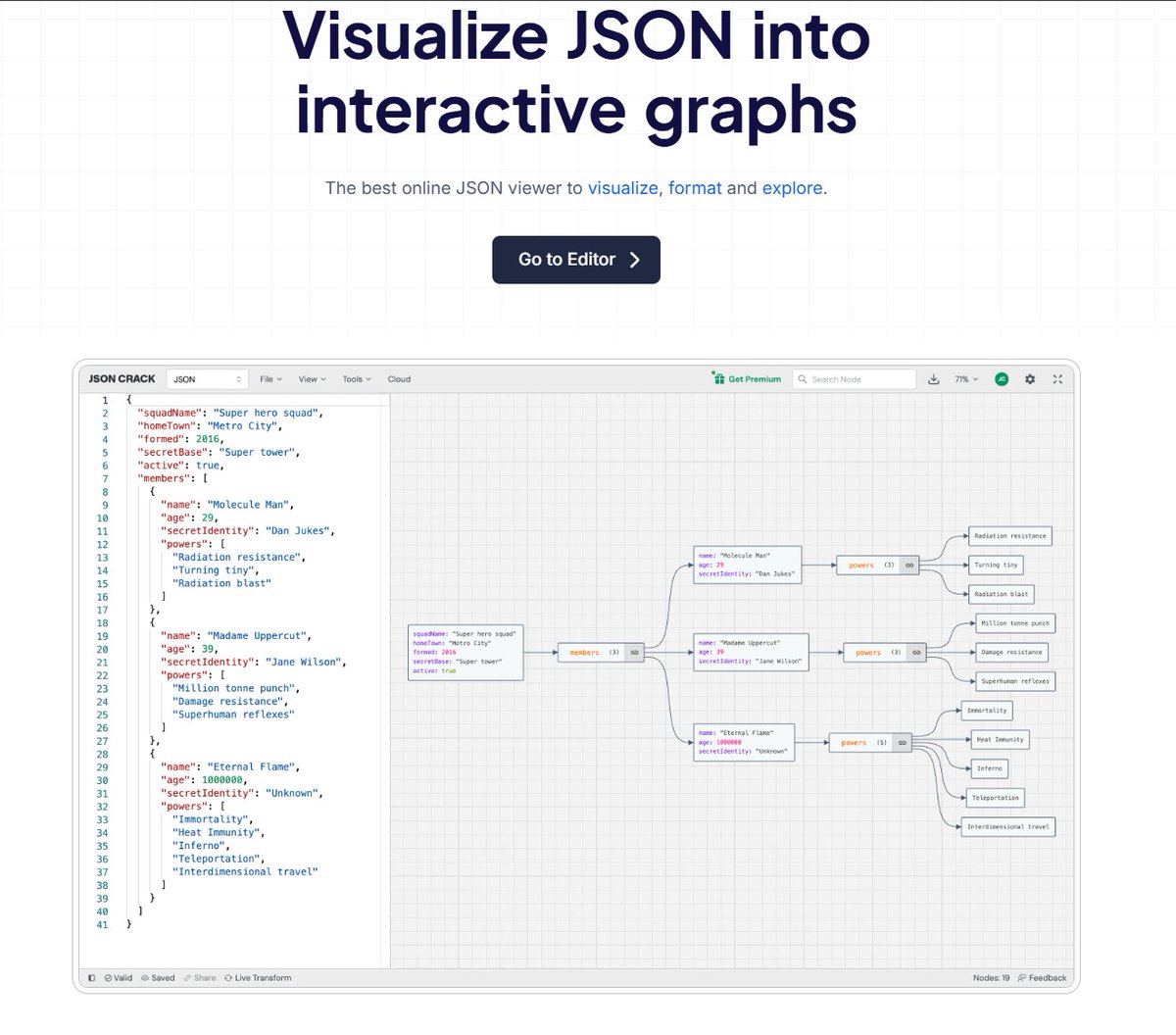Click the Madame Uppercut powers link icon
Image resolution: width=1176 pixels, height=1035 pixels.
click(x=916, y=653)
